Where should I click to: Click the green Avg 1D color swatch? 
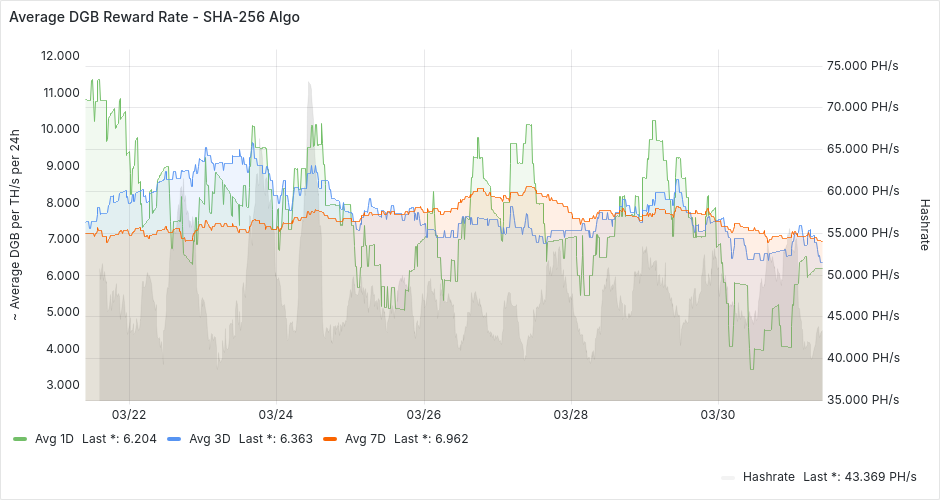[20, 438]
